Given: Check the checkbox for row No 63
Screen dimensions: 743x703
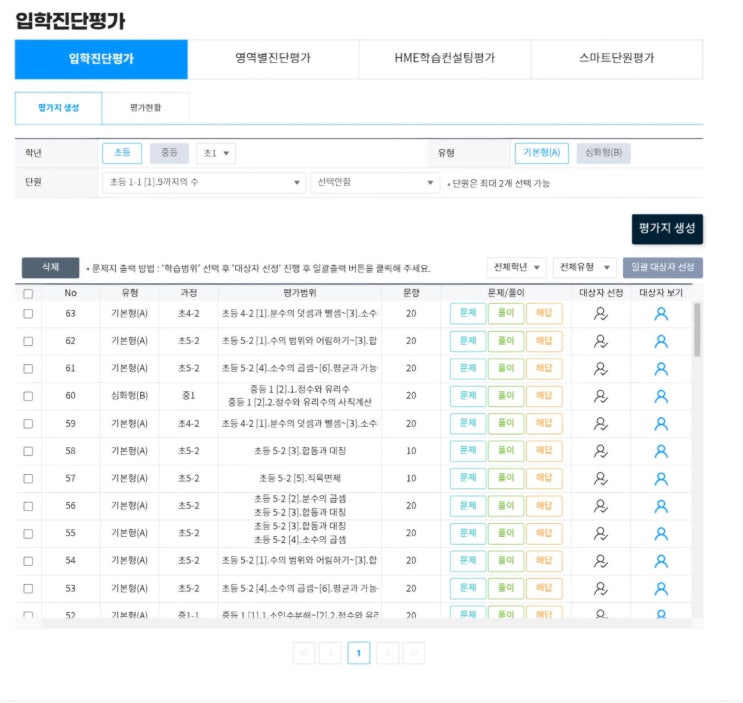Looking at the screenshot, I should [28, 313].
